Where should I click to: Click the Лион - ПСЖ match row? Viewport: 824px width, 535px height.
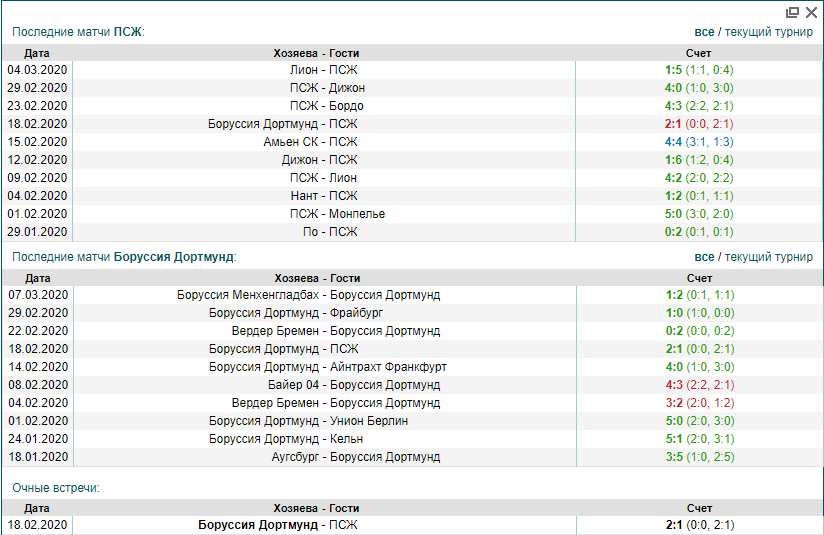[323, 70]
